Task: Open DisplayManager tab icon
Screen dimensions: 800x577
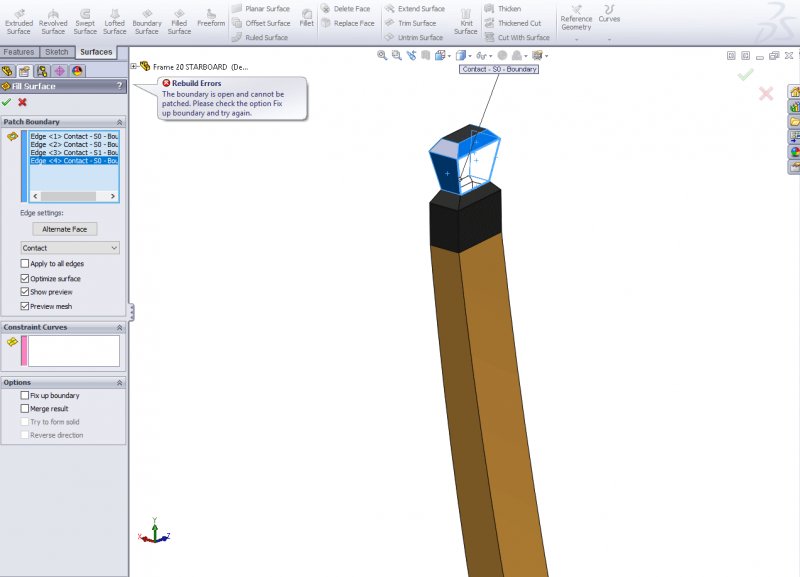Action: pyautogui.click(x=77, y=71)
